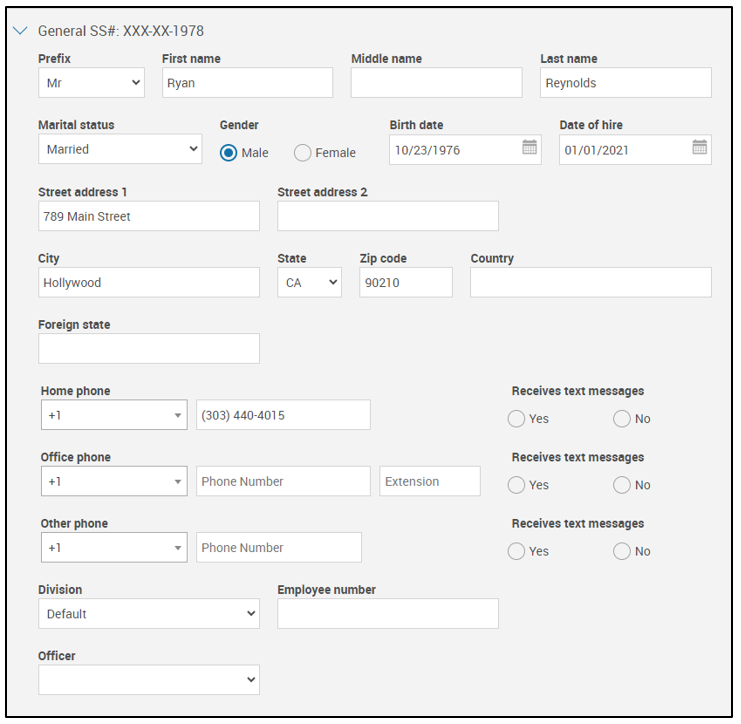Expand the Marital status dropdown

[x=120, y=149]
